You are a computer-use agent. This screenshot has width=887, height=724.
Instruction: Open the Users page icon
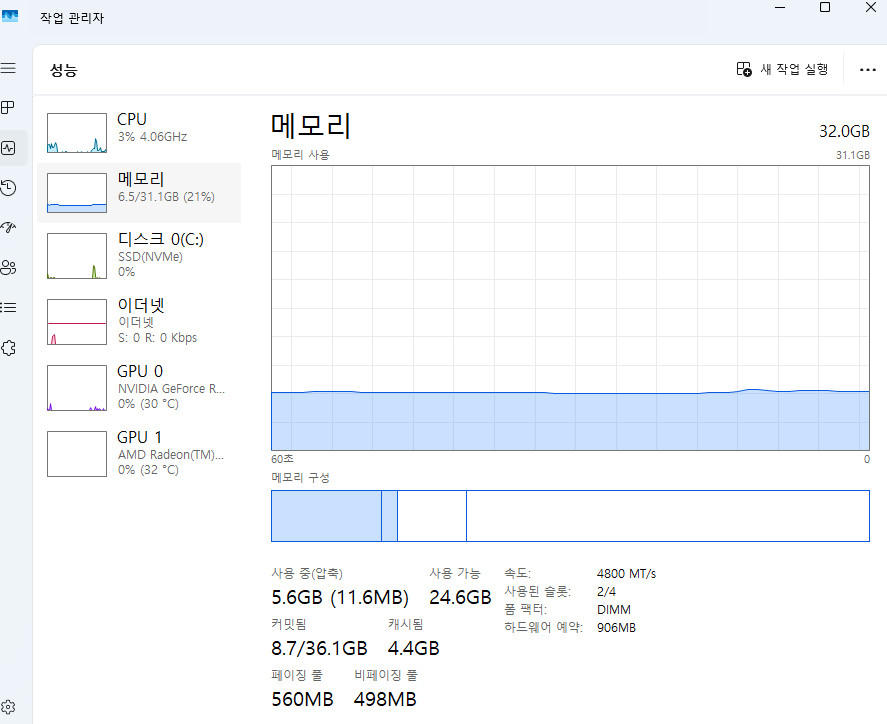[8, 268]
